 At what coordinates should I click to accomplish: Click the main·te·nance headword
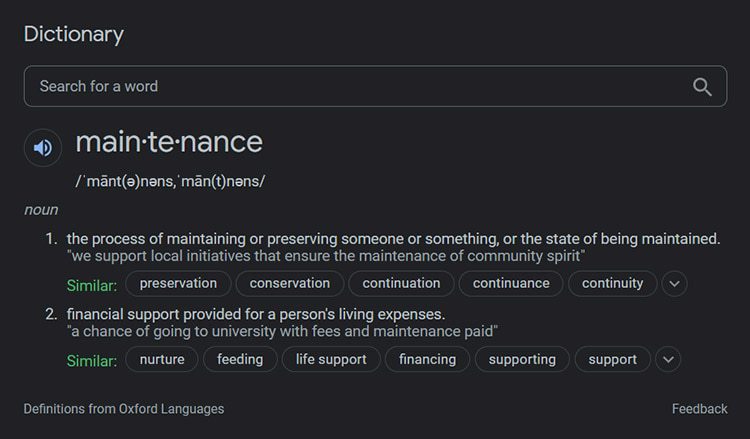click(x=169, y=142)
